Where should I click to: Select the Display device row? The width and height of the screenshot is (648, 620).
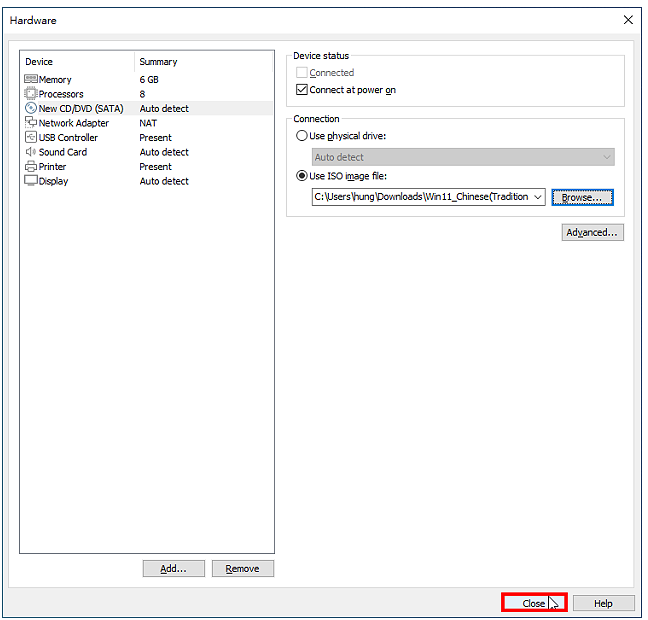[148, 181]
